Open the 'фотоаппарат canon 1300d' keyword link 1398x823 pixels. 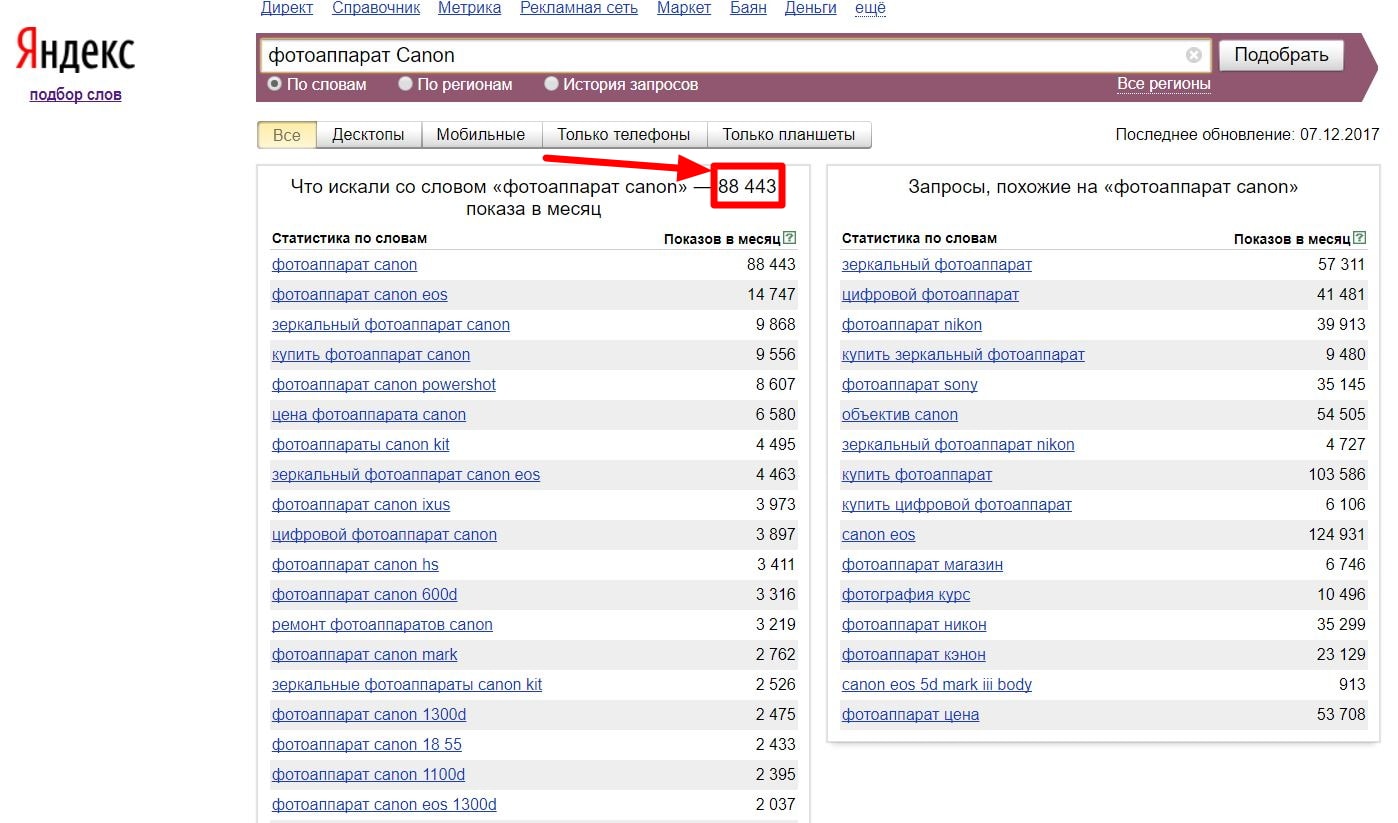point(369,715)
